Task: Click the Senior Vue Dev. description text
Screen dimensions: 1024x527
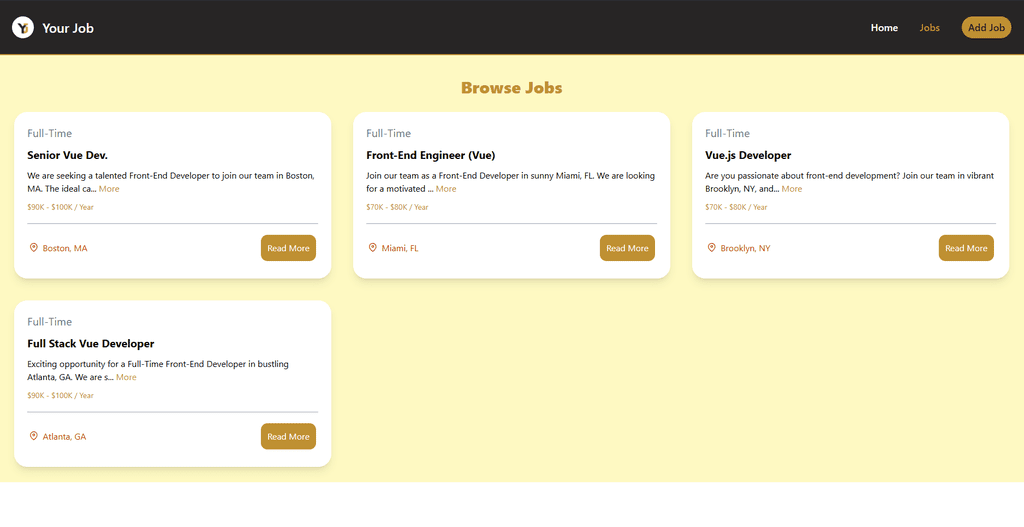Action: click(x=170, y=182)
